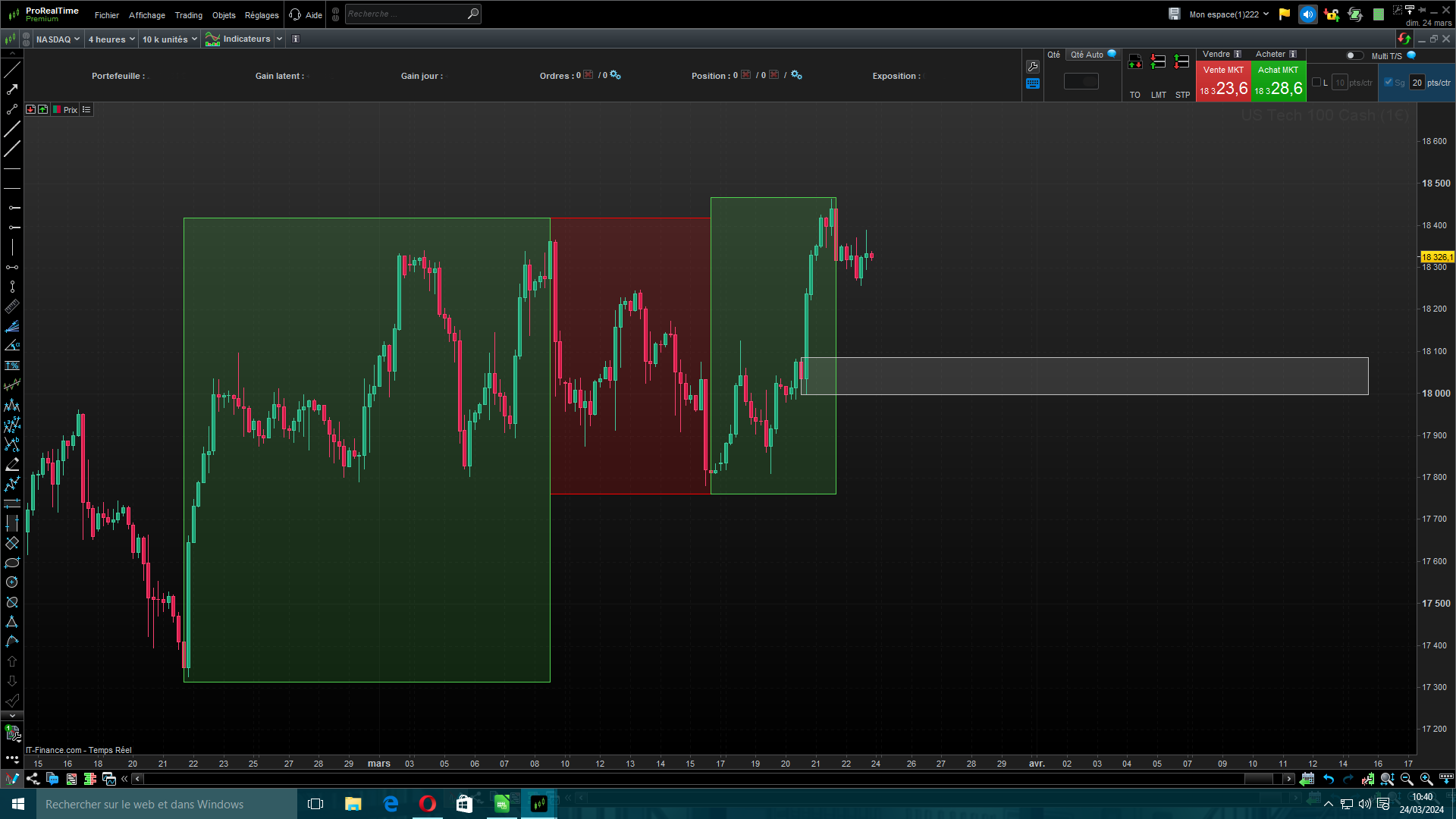
Task: Click the Indicateurs chart icon
Action: coord(212,39)
